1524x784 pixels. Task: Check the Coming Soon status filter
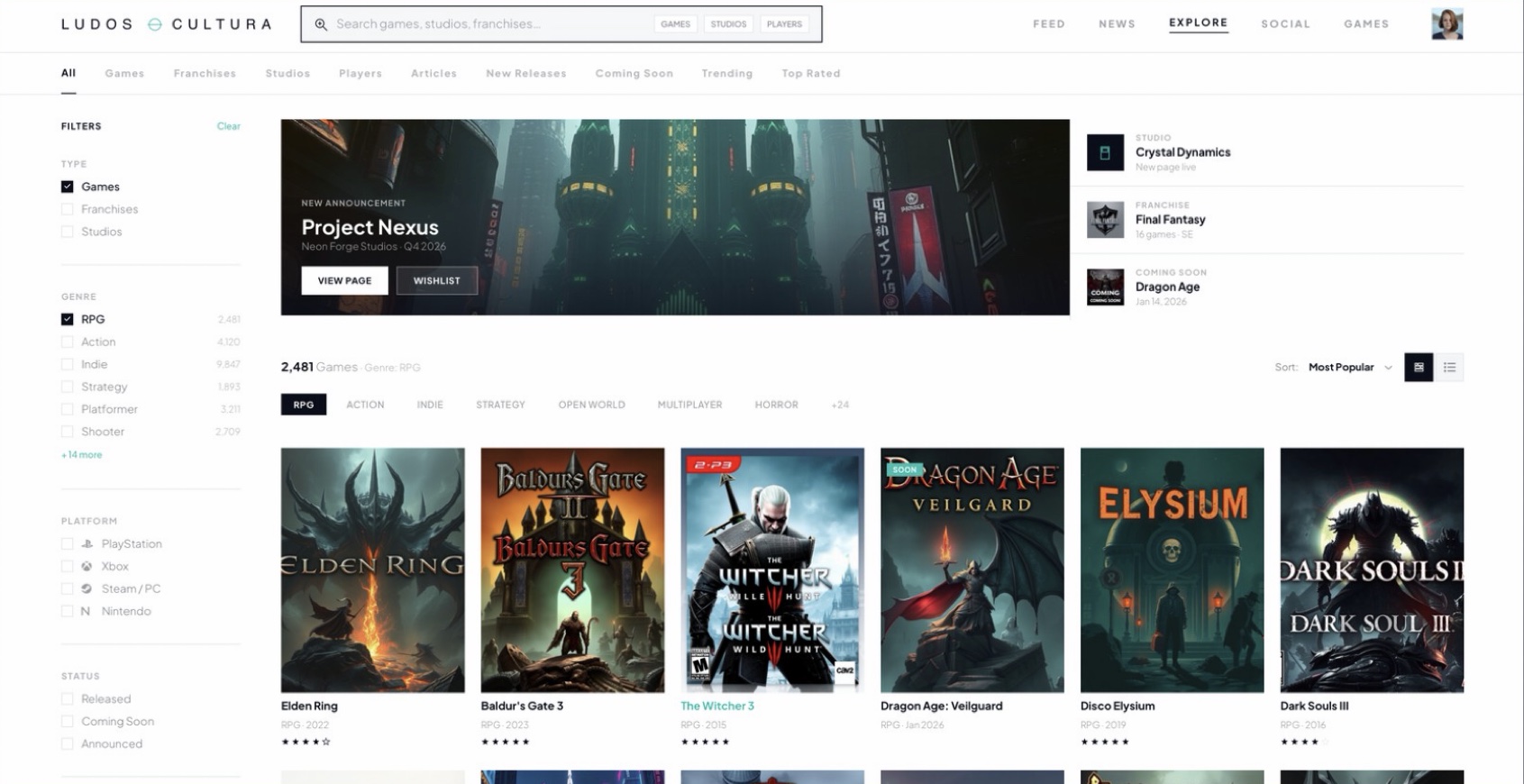point(68,721)
